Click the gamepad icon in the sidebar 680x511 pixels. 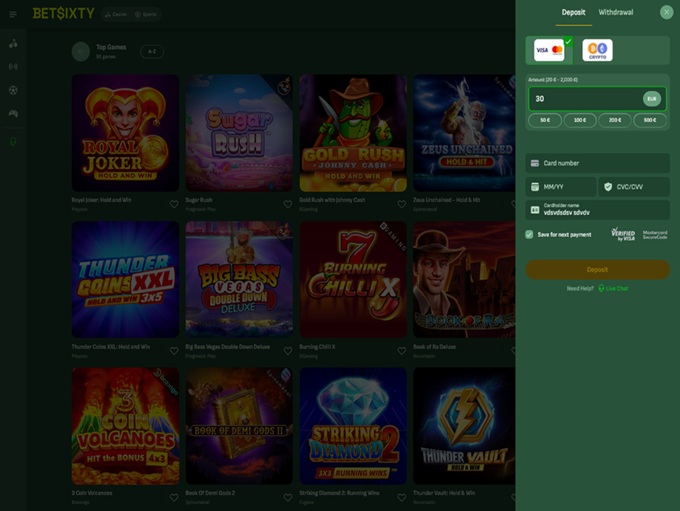pyautogui.click(x=13, y=114)
